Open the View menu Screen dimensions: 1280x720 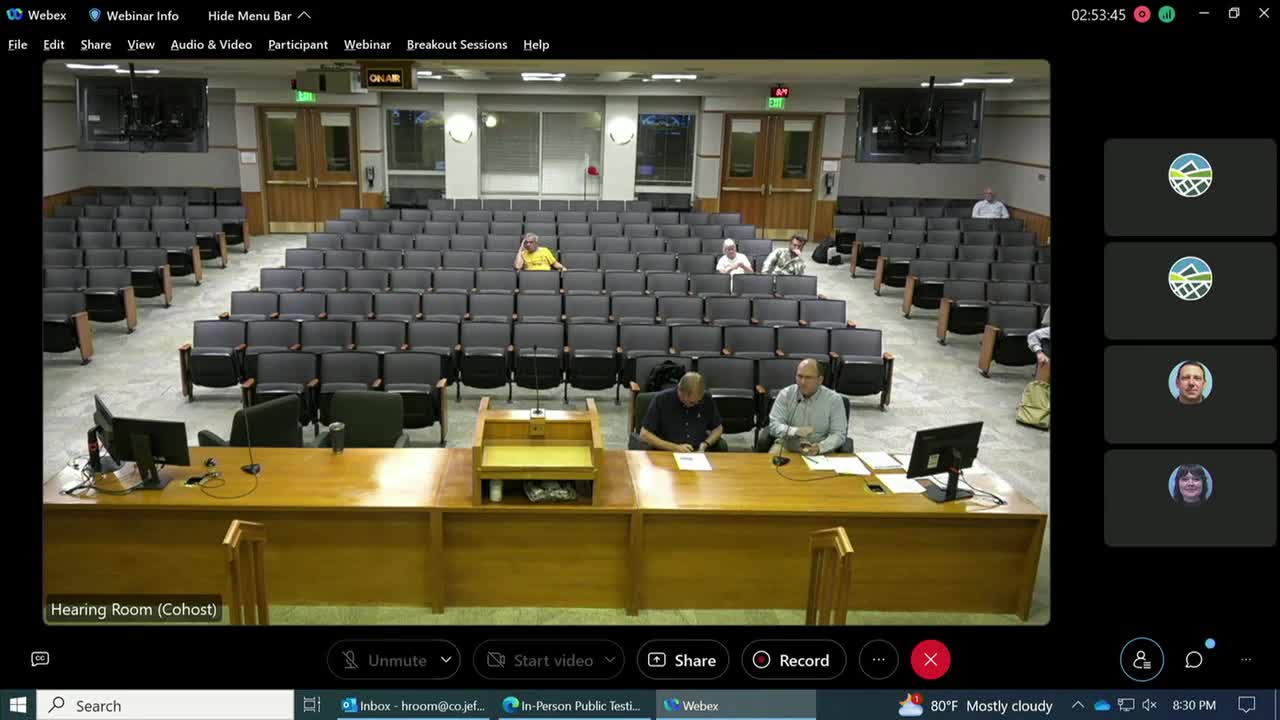(x=141, y=44)
